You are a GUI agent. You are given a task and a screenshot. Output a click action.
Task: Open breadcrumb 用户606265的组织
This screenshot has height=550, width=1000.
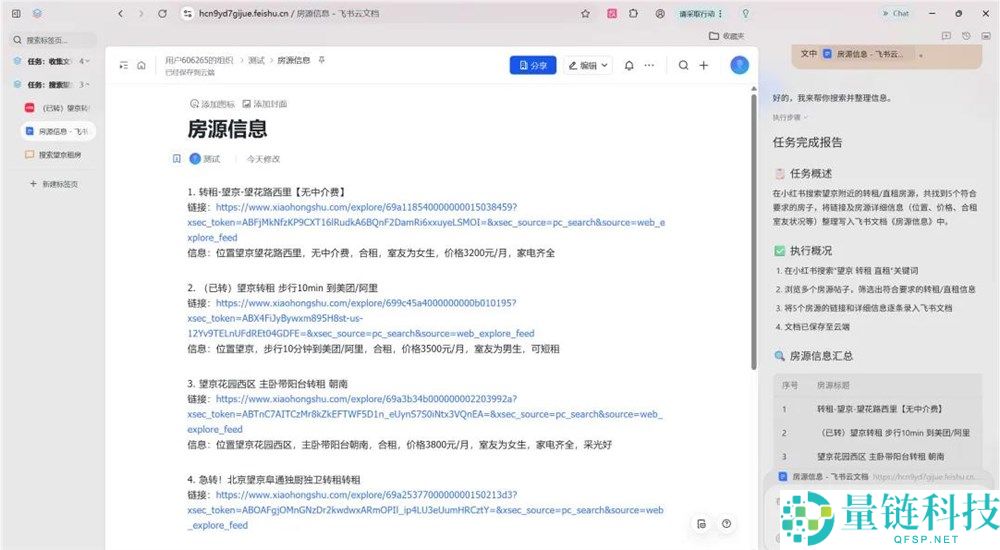click(x=199, y=60)
